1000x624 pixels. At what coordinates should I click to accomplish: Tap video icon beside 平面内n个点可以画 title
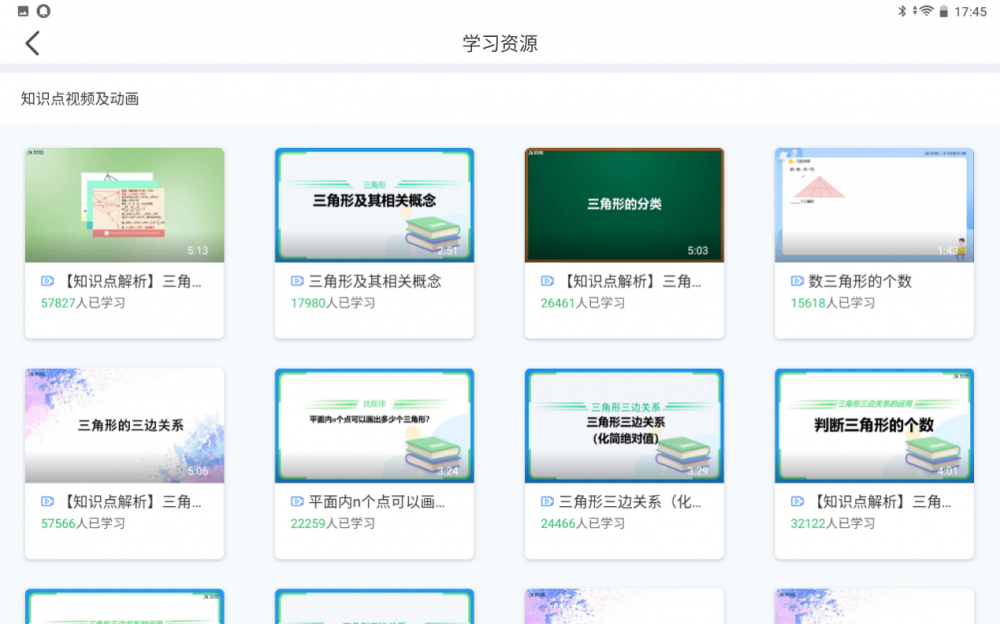297,501
